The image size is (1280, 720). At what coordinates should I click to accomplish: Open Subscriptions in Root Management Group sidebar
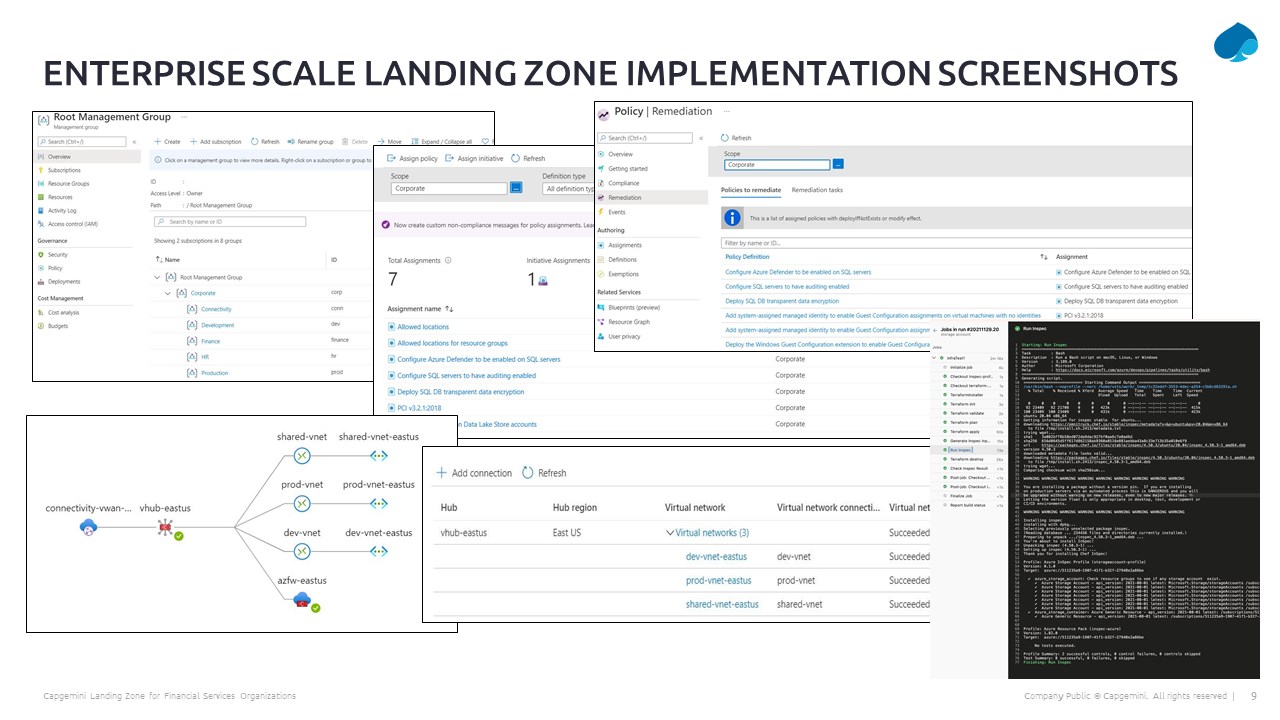coord(64,170)
